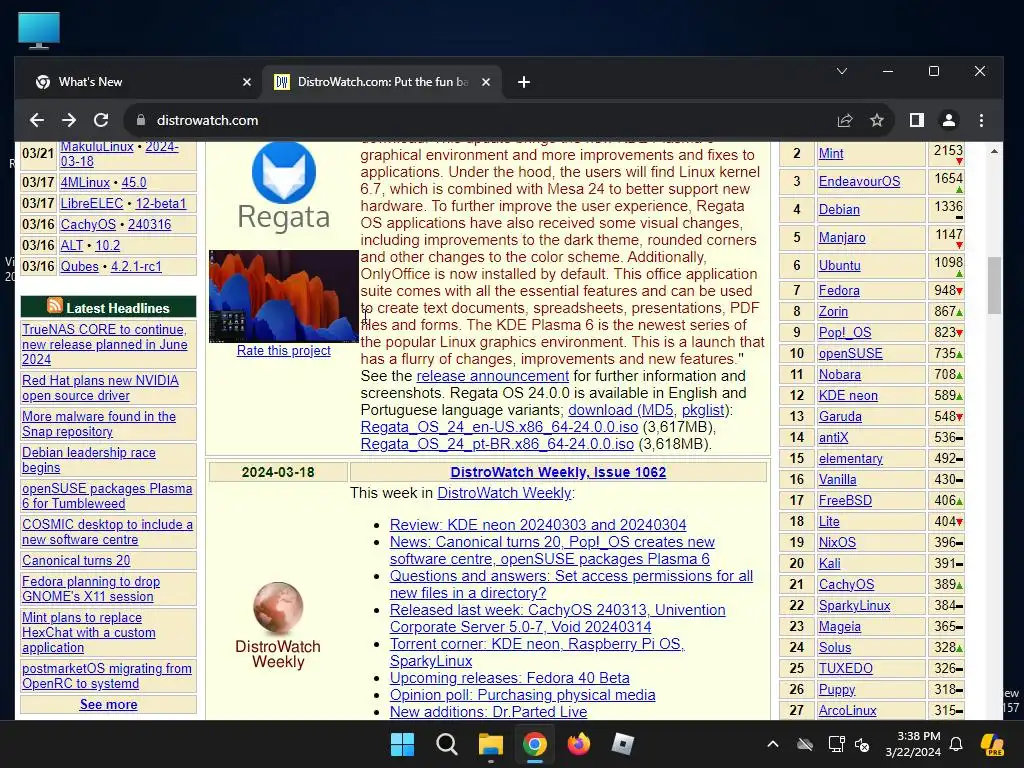
Task: Reload the DistroWatch page
Action: pos(101,120)
